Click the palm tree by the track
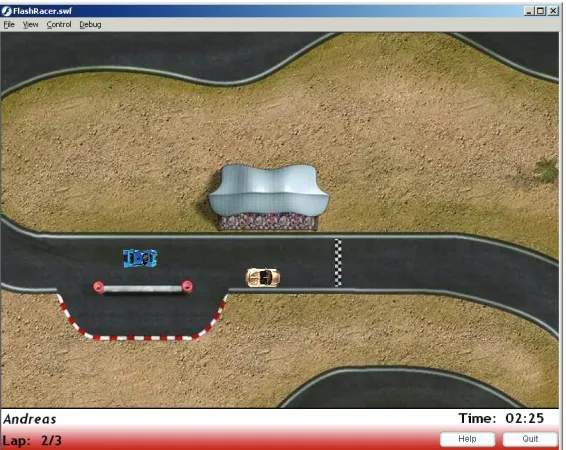 coord(547,169)
